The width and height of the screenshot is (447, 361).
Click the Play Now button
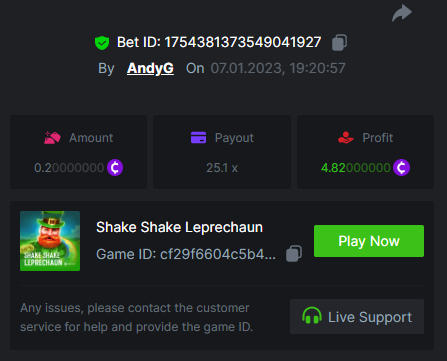point(369,241)
